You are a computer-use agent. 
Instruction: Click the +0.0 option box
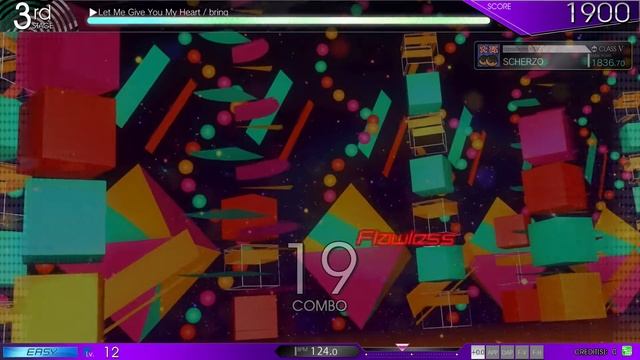tap(478, 352)
